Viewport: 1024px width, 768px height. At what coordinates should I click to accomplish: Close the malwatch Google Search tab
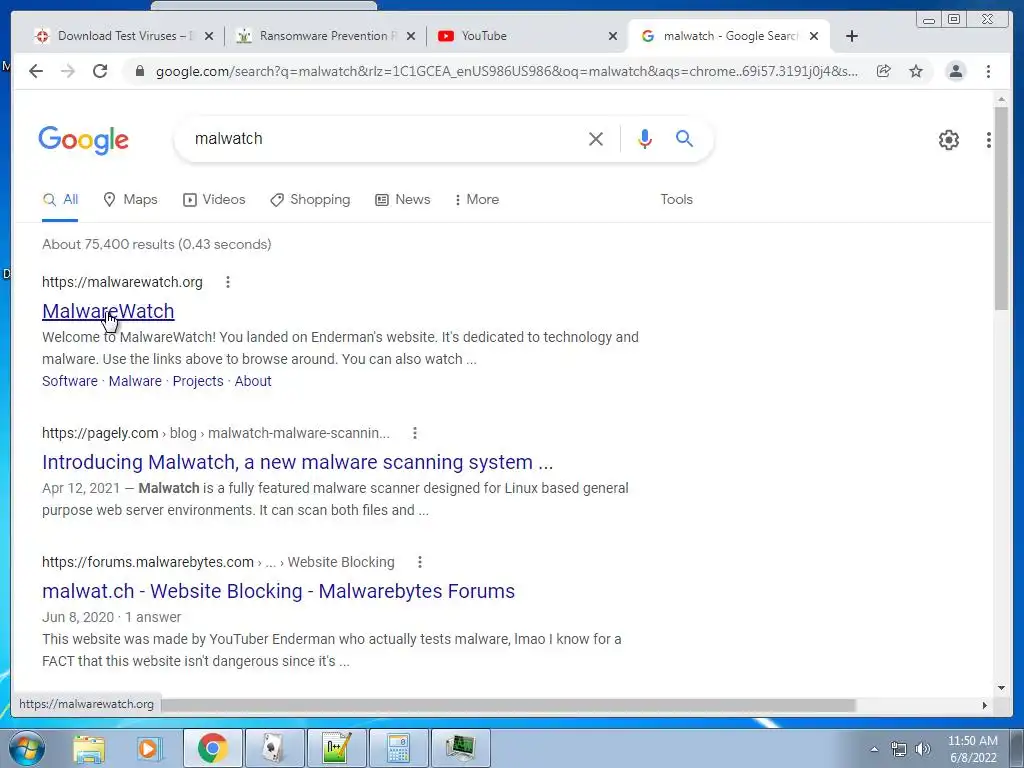pyautogui.click(x=814, y=36)
